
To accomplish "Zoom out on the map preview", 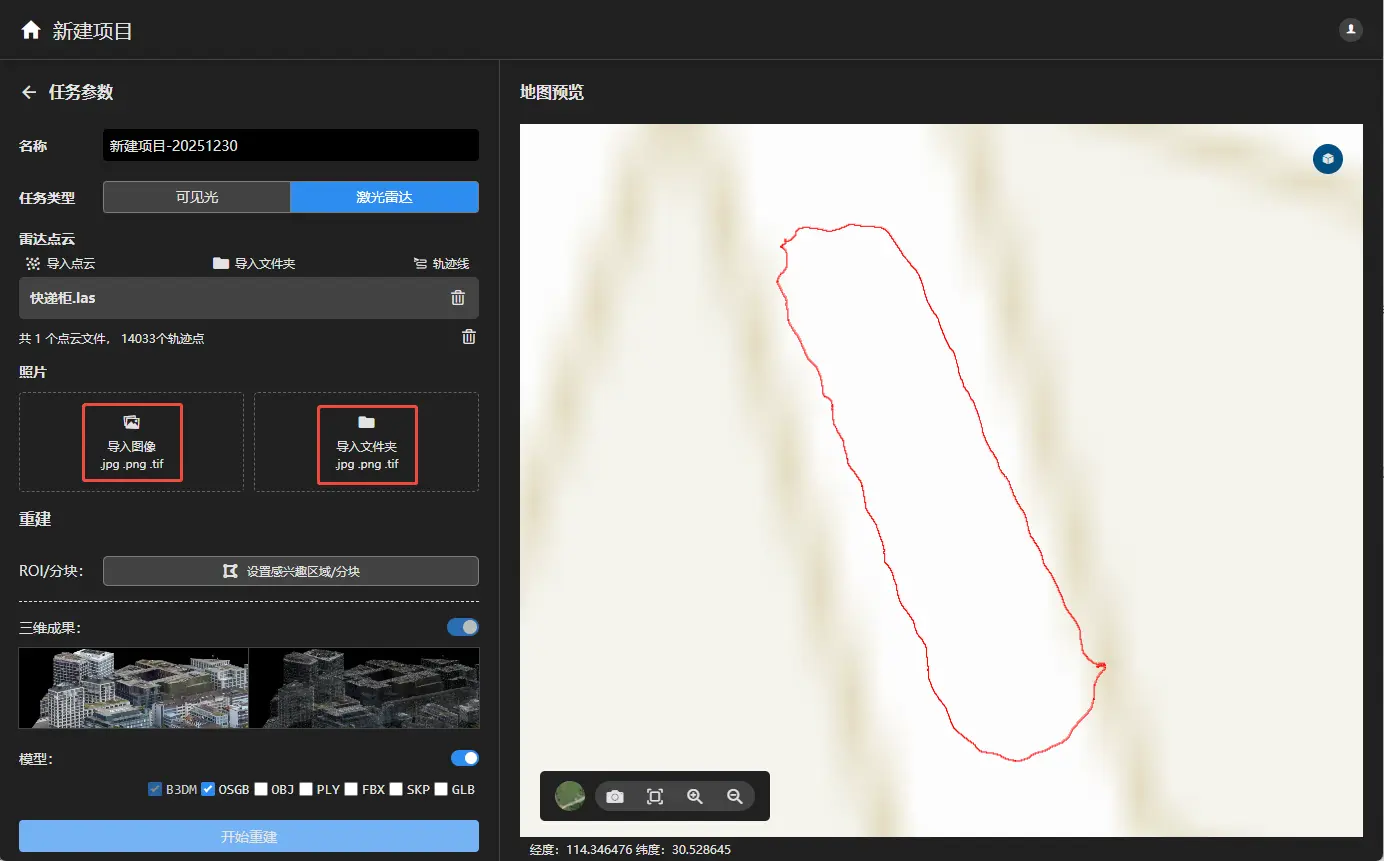I will pos(735,796).
